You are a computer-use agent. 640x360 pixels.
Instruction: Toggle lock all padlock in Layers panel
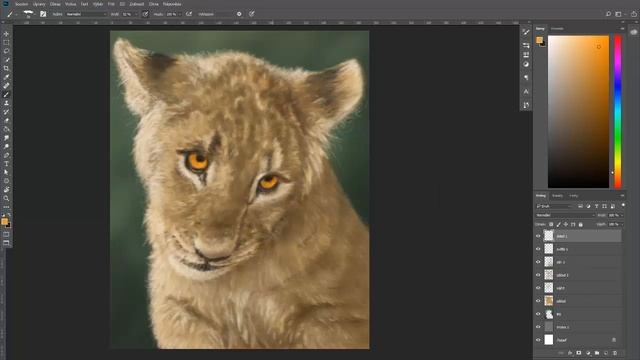coord(580,224)
